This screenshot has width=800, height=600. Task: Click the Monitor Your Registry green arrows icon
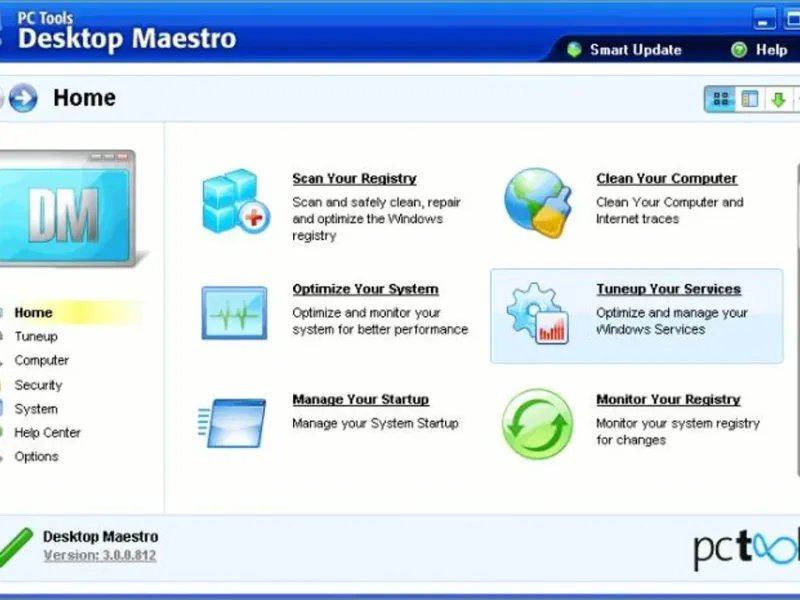coord(537,423)
